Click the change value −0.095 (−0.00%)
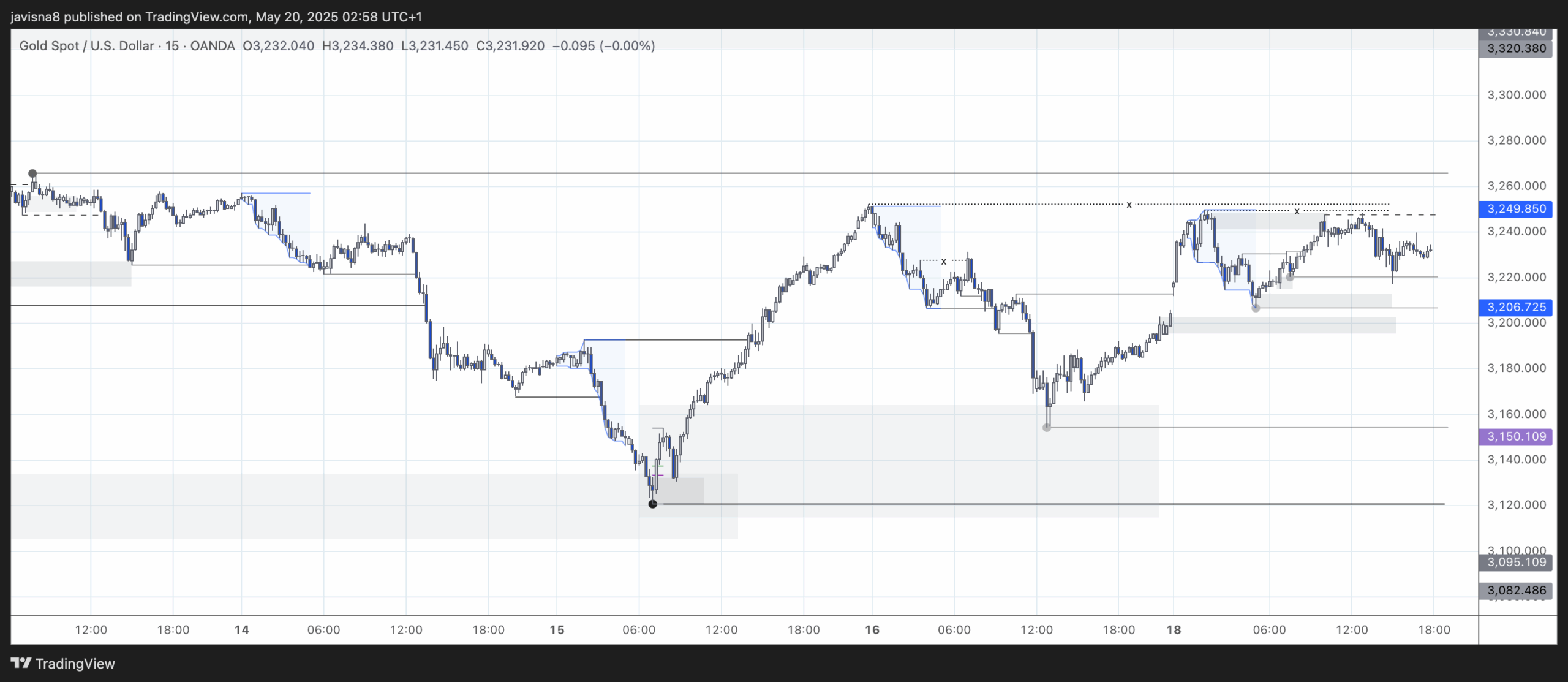The image size is (1568, 682). pyautogui.click(x=603, y=46)
